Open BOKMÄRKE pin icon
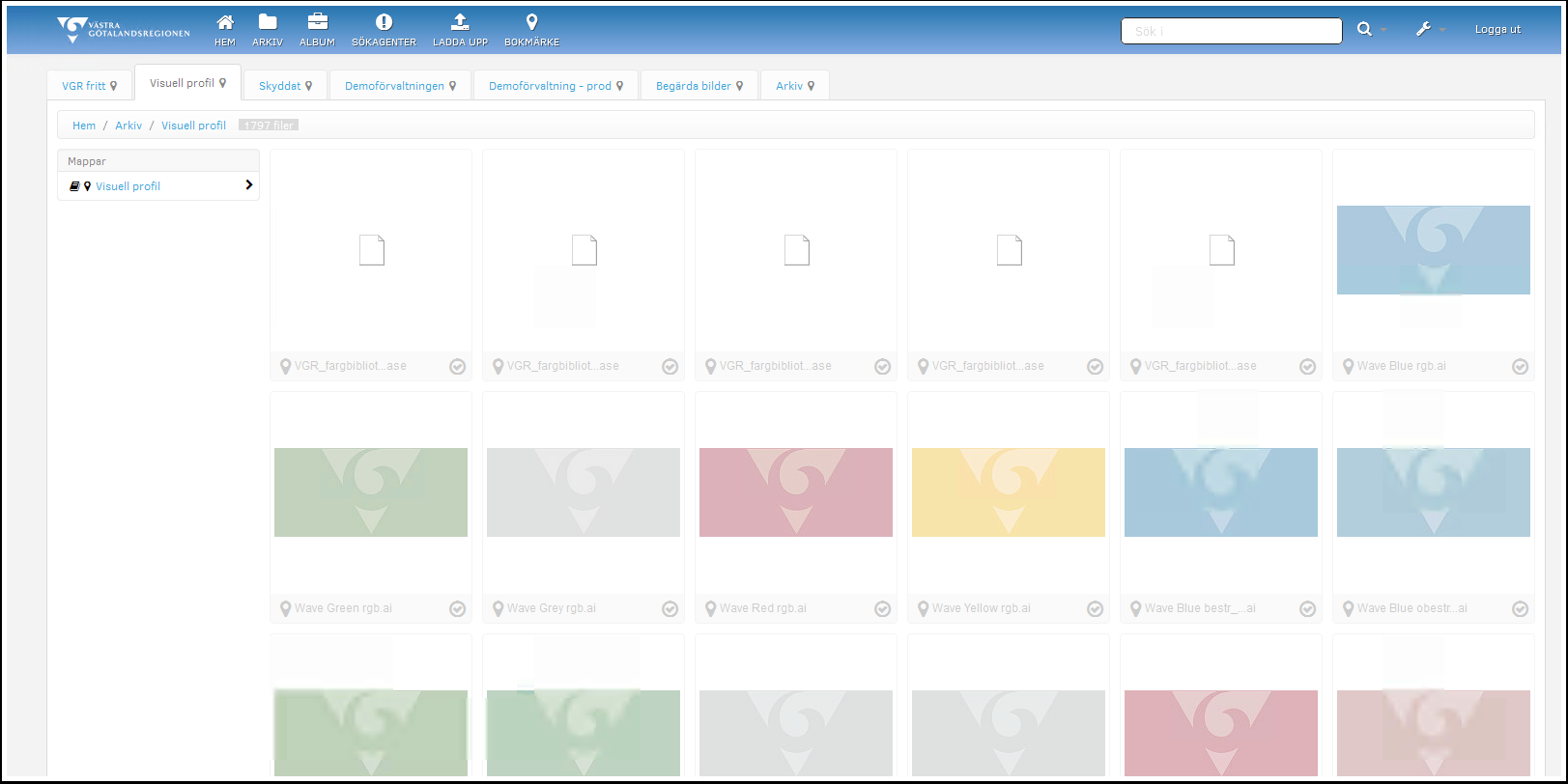Screen dimensions: 1568x784 tap(531, 22)
